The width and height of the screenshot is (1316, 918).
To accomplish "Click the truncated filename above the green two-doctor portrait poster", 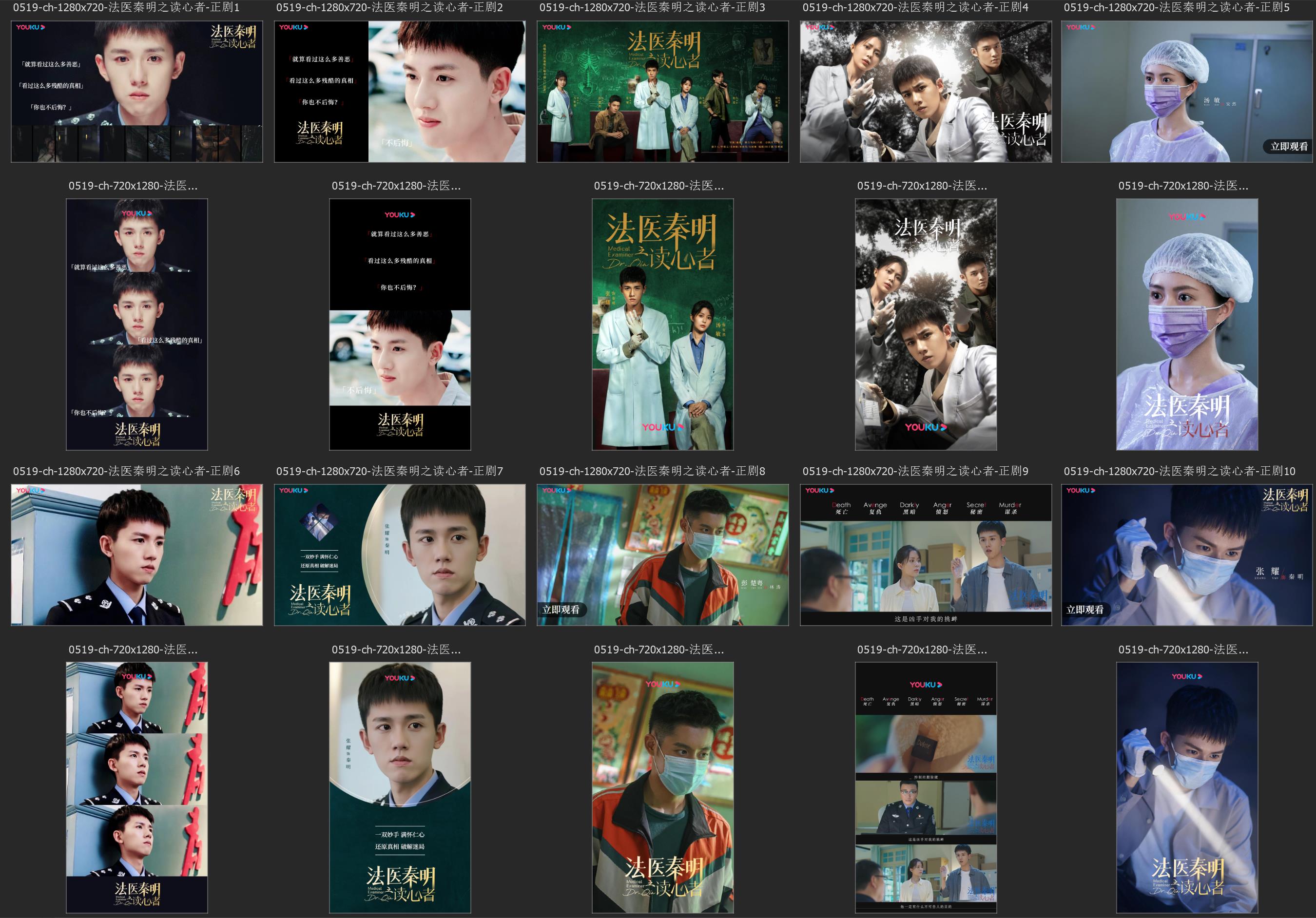I will pos(658,186).
